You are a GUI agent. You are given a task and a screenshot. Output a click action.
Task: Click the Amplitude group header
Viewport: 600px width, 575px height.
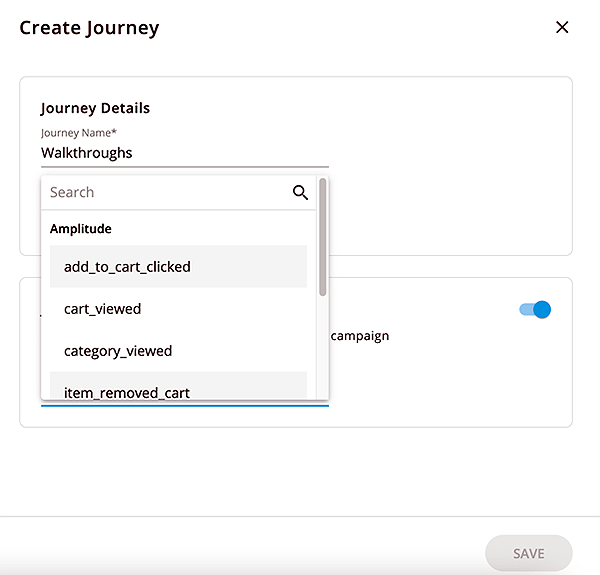pos(81,229)
